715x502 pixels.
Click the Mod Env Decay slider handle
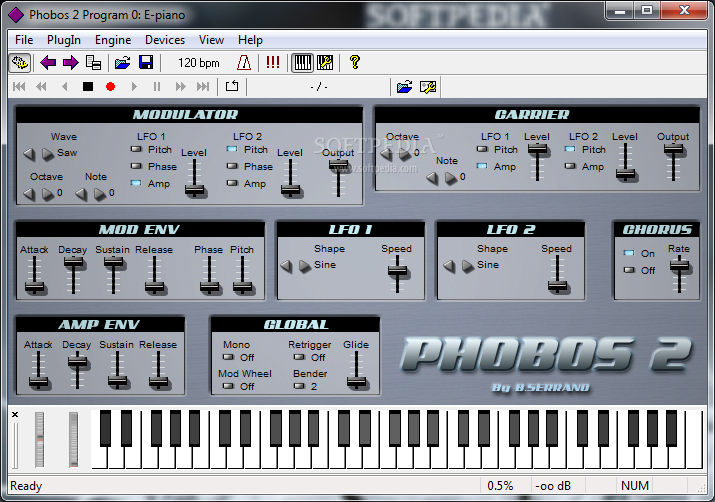[x=73, y=262]
